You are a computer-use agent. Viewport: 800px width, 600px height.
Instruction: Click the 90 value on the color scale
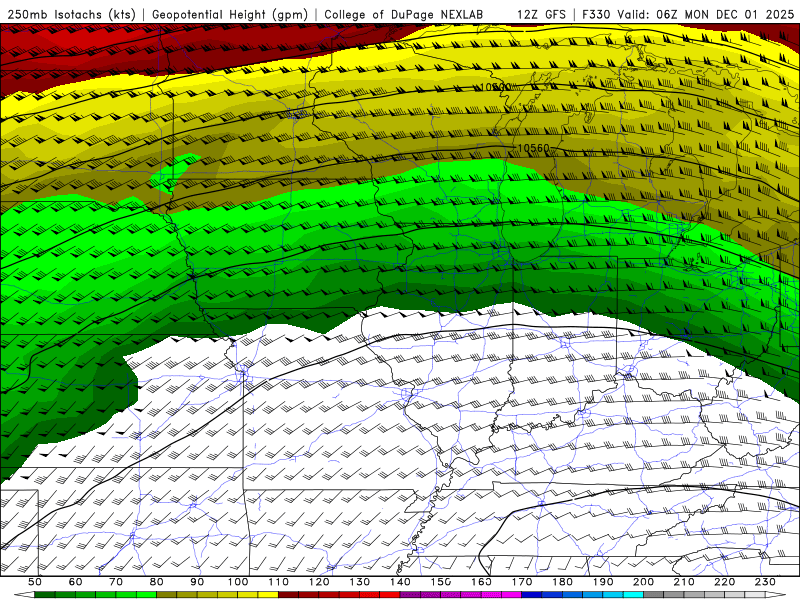click(x=197, y=582)
